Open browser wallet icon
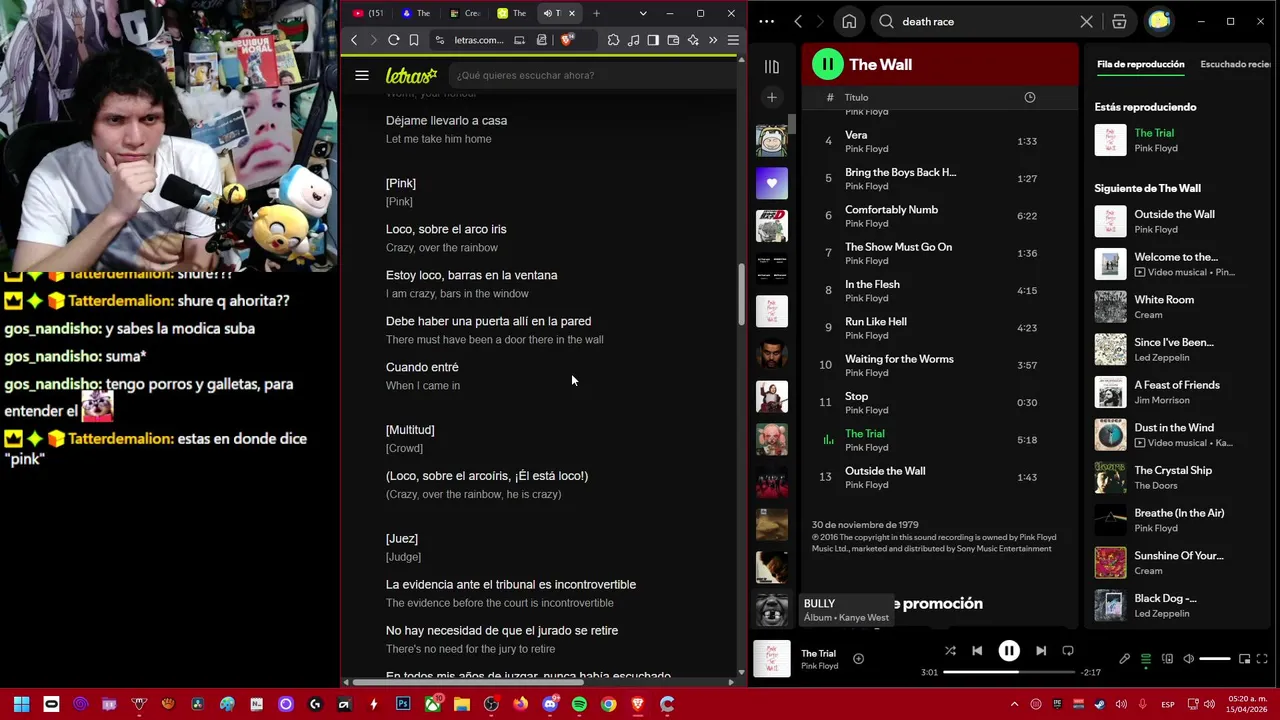This screenshot has width=1280, height=720. click(673, 40)
